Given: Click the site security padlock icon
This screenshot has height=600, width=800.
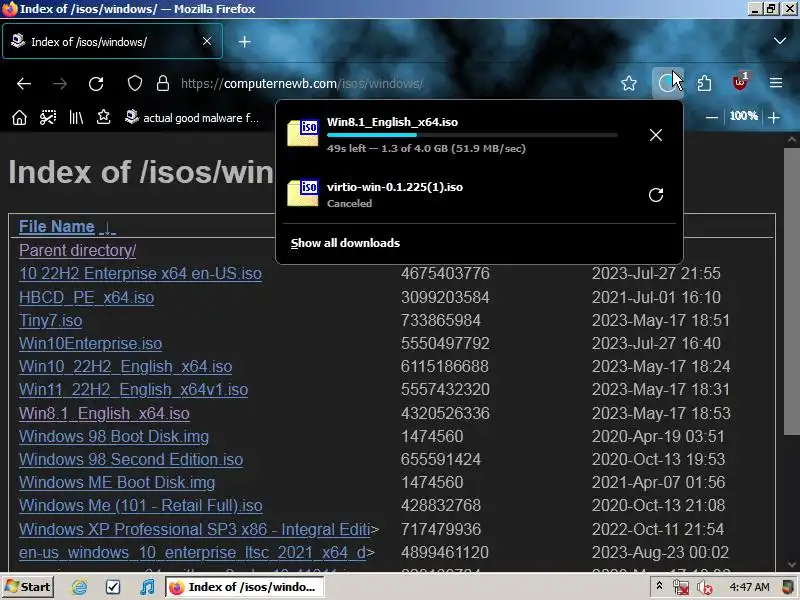Looking at the screenshot, I should tap(163, 83).
